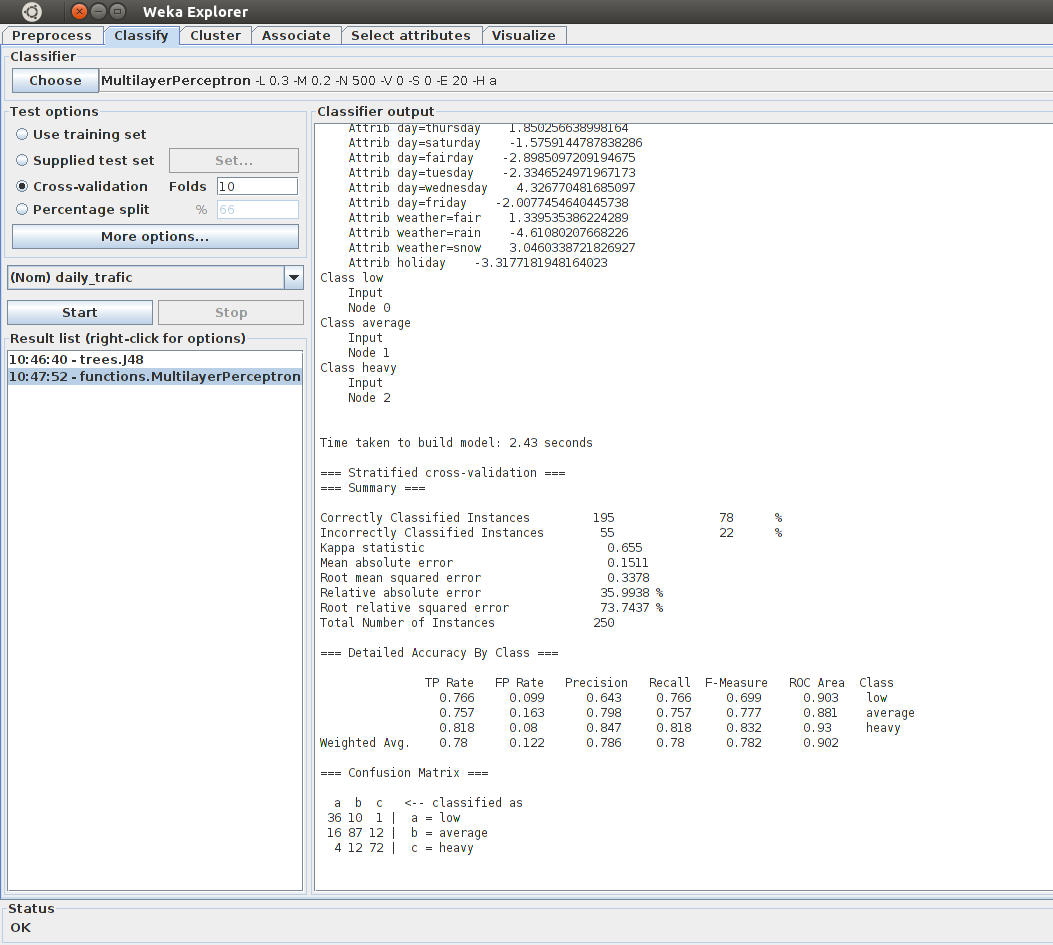This screenshot has height=945, width=1053.
Task: Go to the Associate tab
Action: tap(296, 36)
